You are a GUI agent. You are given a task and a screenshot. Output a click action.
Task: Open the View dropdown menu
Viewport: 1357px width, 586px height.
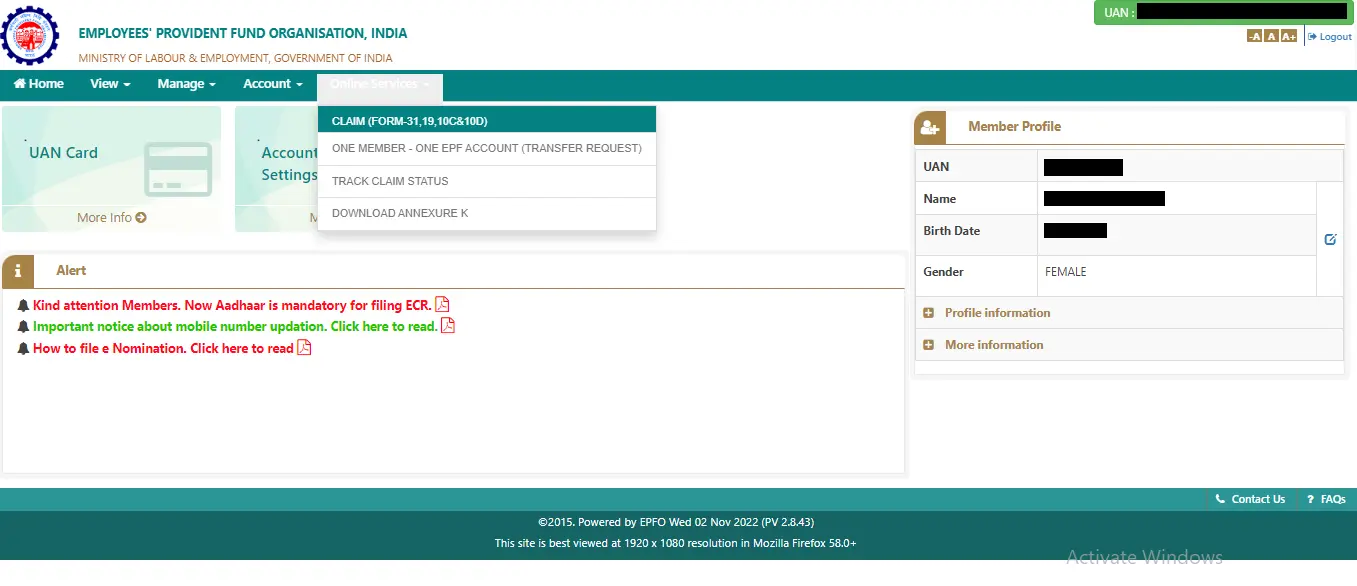110,84
